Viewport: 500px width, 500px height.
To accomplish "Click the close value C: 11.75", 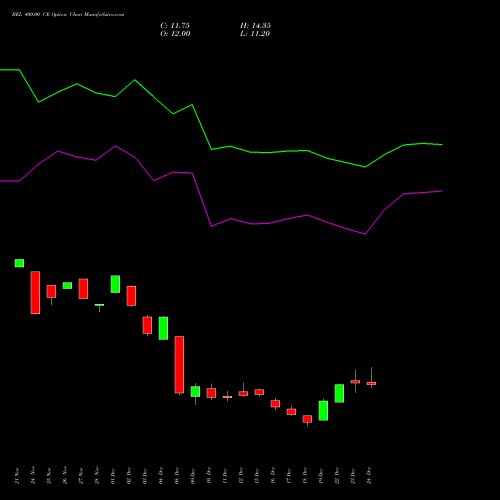I will (175, 26).
